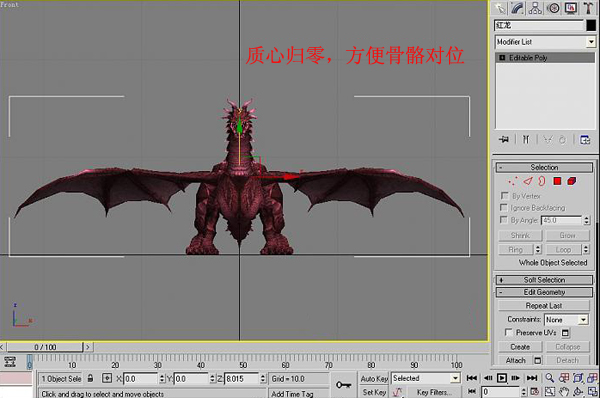Image resolution: width=600 pixels, height=398 pixels.
Task: Select Polygon sub-object level
Action: point(557,181)
